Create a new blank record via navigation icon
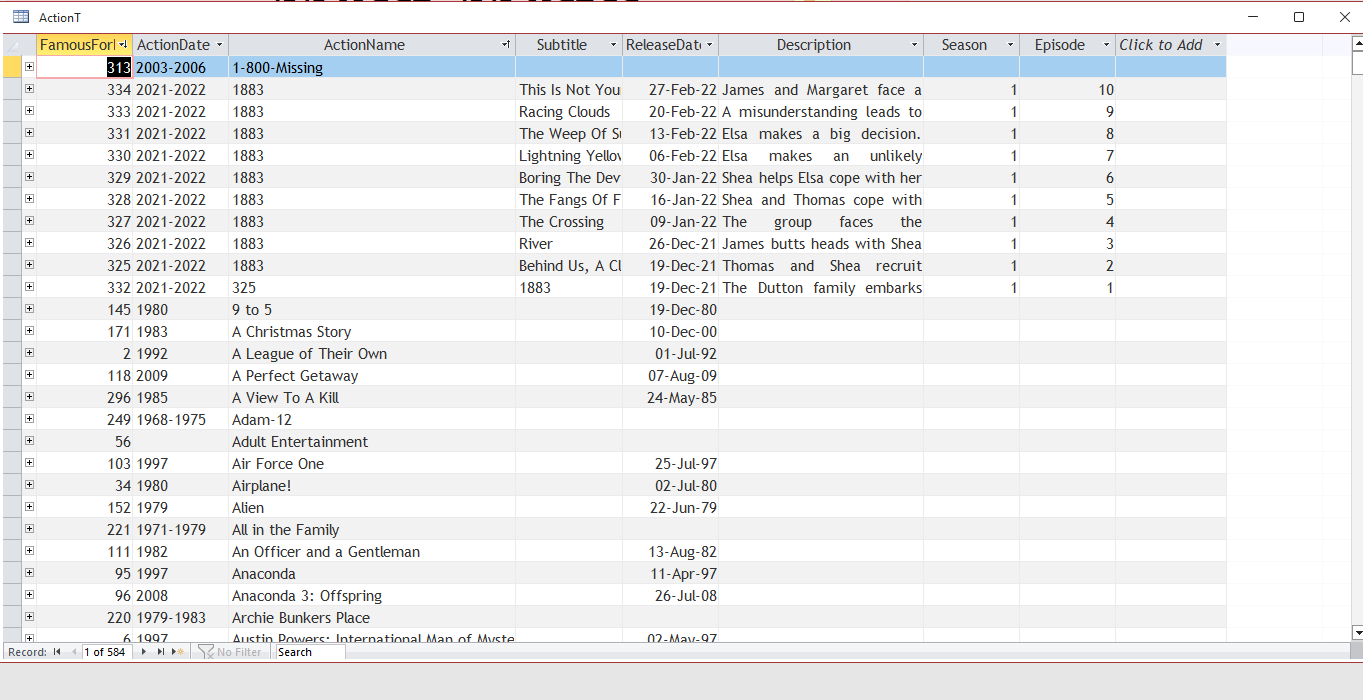Image resolution: width=1363 pixels, height=700 pixels. click(x=177, y=651)
